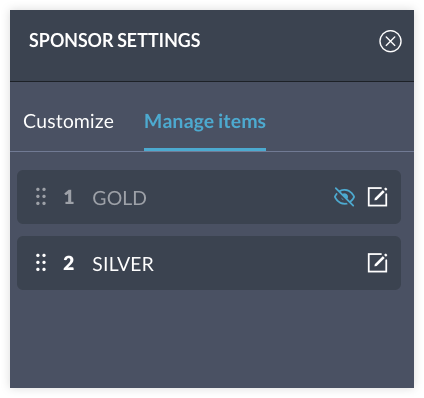The height and width of the screenshot is (398, 424).
Task: Click the SILVER item drag handle
Action: pyautogui.click(x=41, y=263)
